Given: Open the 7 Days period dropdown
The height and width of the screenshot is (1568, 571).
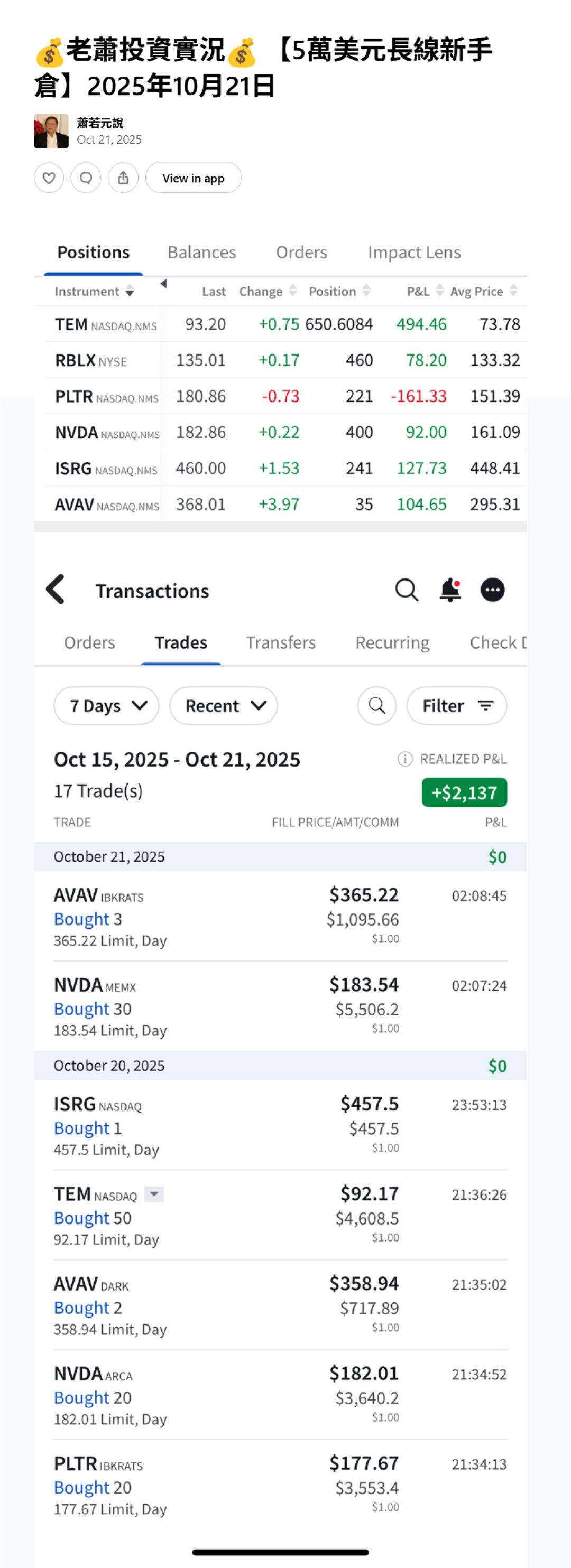Looking at the screenshot, I should point(107,705).
